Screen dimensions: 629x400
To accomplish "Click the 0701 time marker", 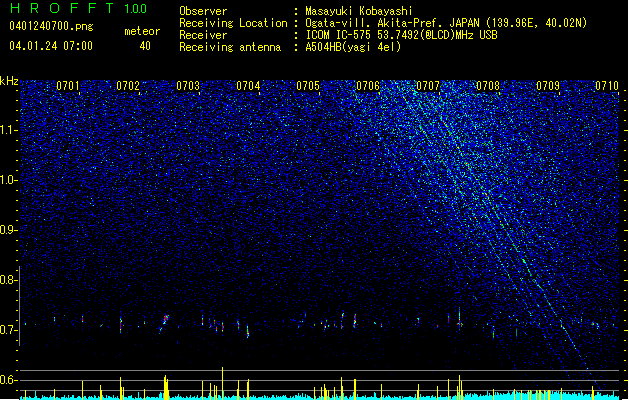I will (x=68, y=86).
